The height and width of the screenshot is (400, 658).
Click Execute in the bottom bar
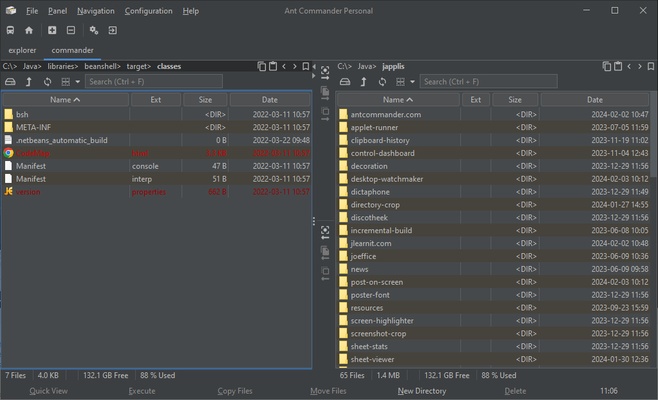[x=142, y=391]
